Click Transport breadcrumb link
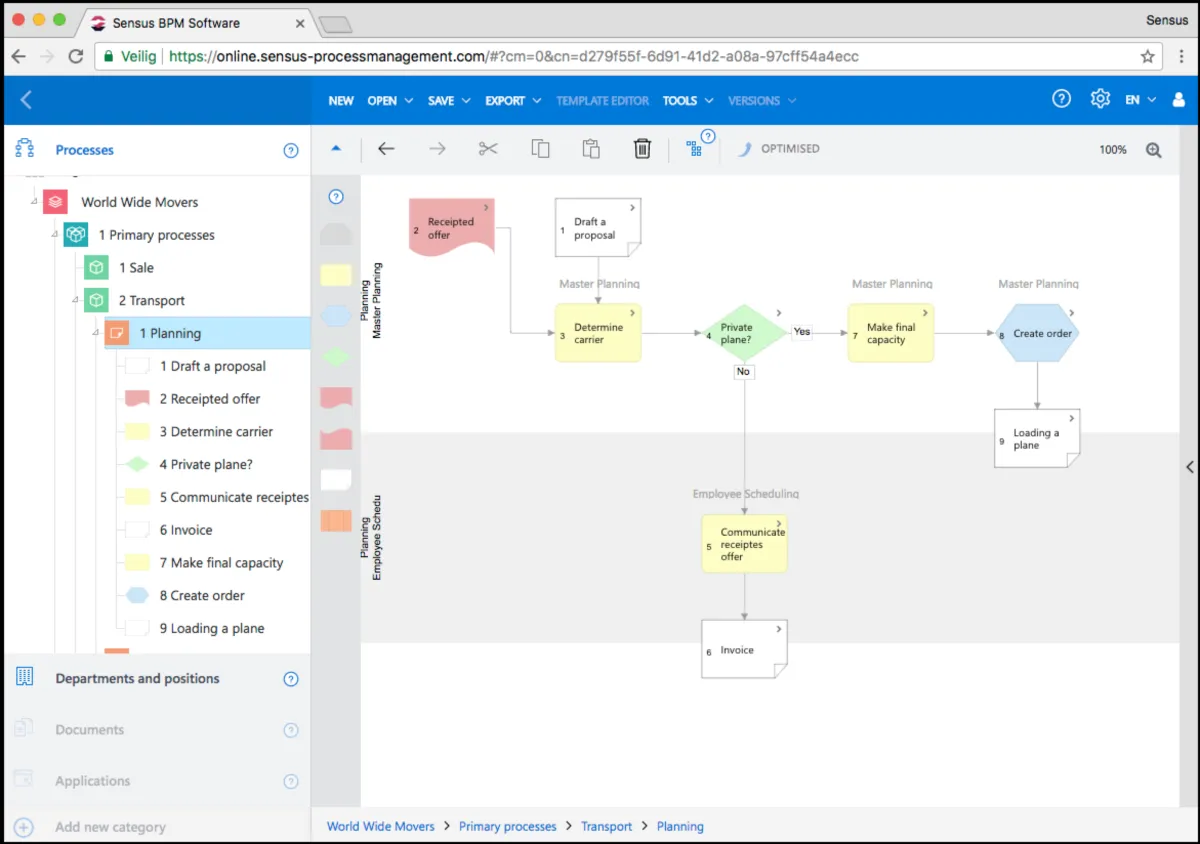The width and height of the screenshot is (1200, 844). pyautogui.click(x=607, y=827)
